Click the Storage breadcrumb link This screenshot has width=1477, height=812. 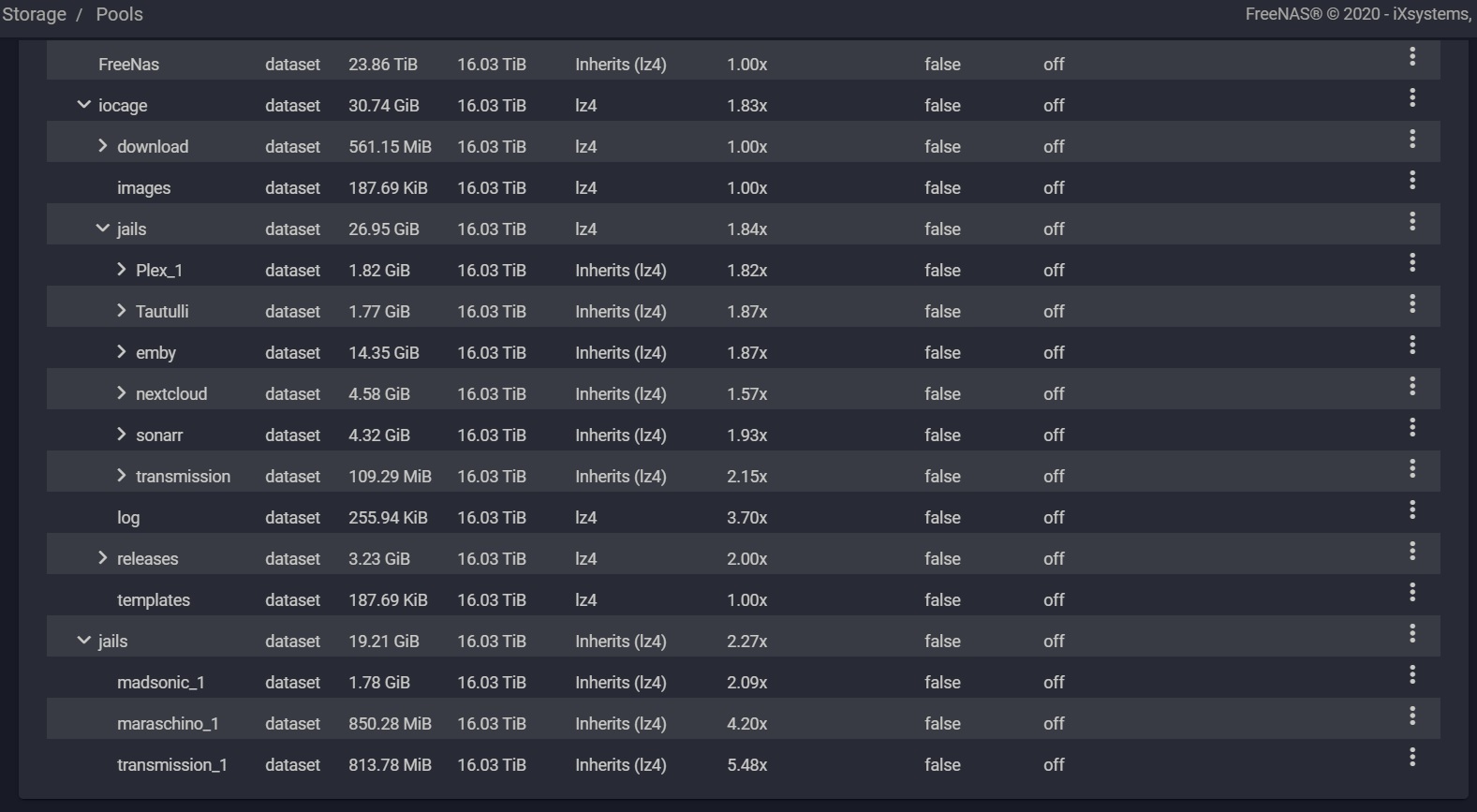(x=35, y=15)
